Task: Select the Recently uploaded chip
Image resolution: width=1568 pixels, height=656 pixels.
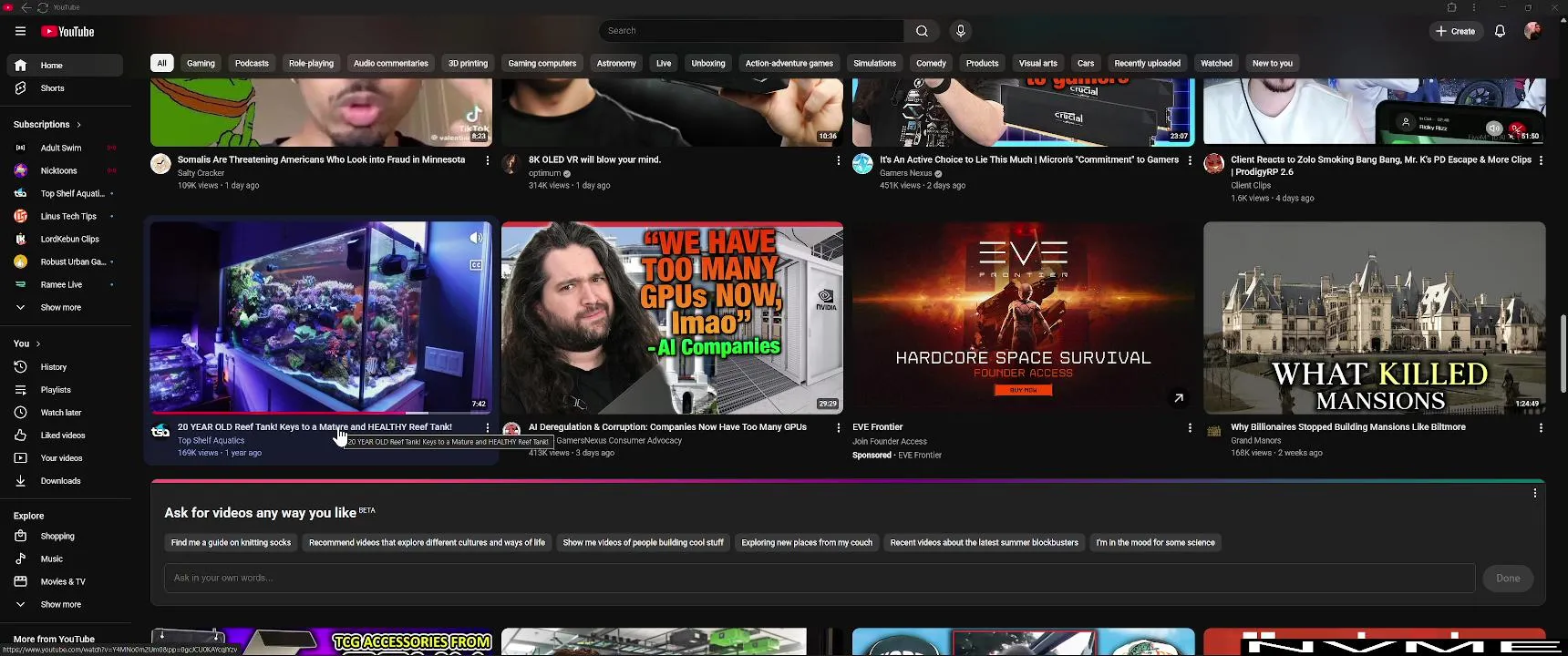Action: pos(1147,64)
